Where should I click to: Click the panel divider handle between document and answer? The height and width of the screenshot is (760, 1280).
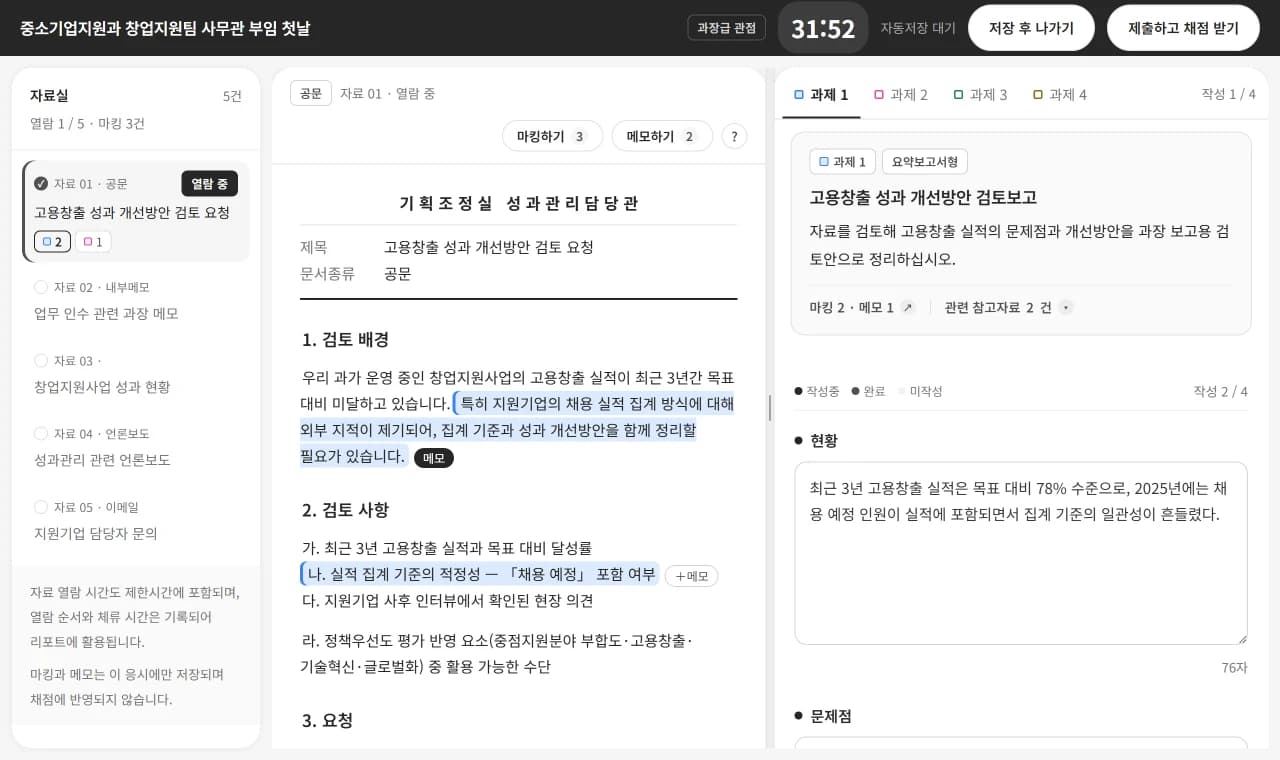(770, 408)
